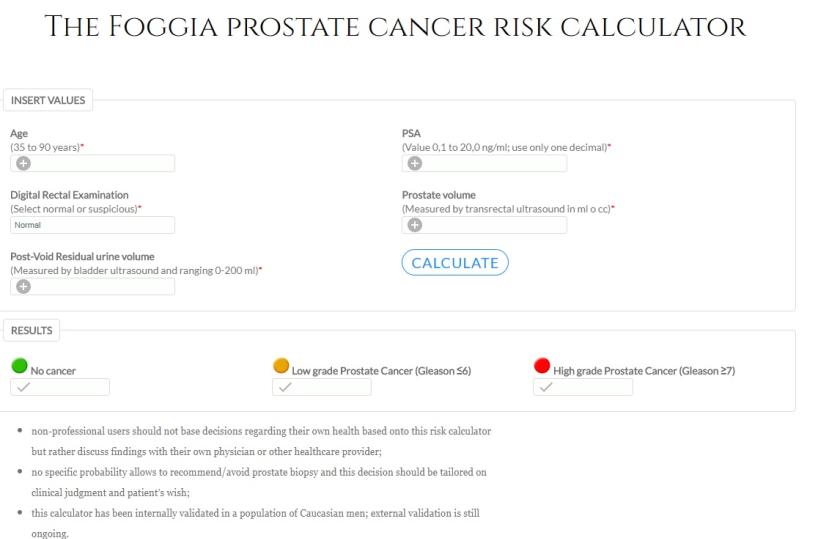Click the RESULTS section label
The width and height of the screenshot is (818, 539).
click(x=33, y=330)
